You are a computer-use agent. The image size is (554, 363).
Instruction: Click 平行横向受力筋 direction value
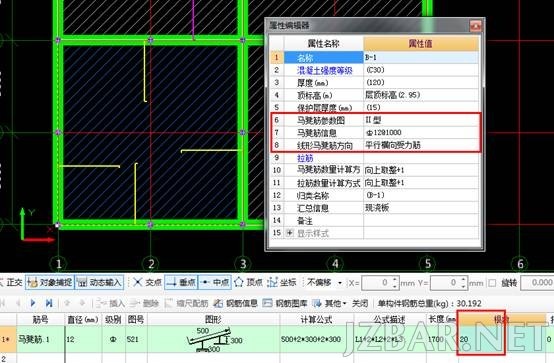[x=421, y=145]
